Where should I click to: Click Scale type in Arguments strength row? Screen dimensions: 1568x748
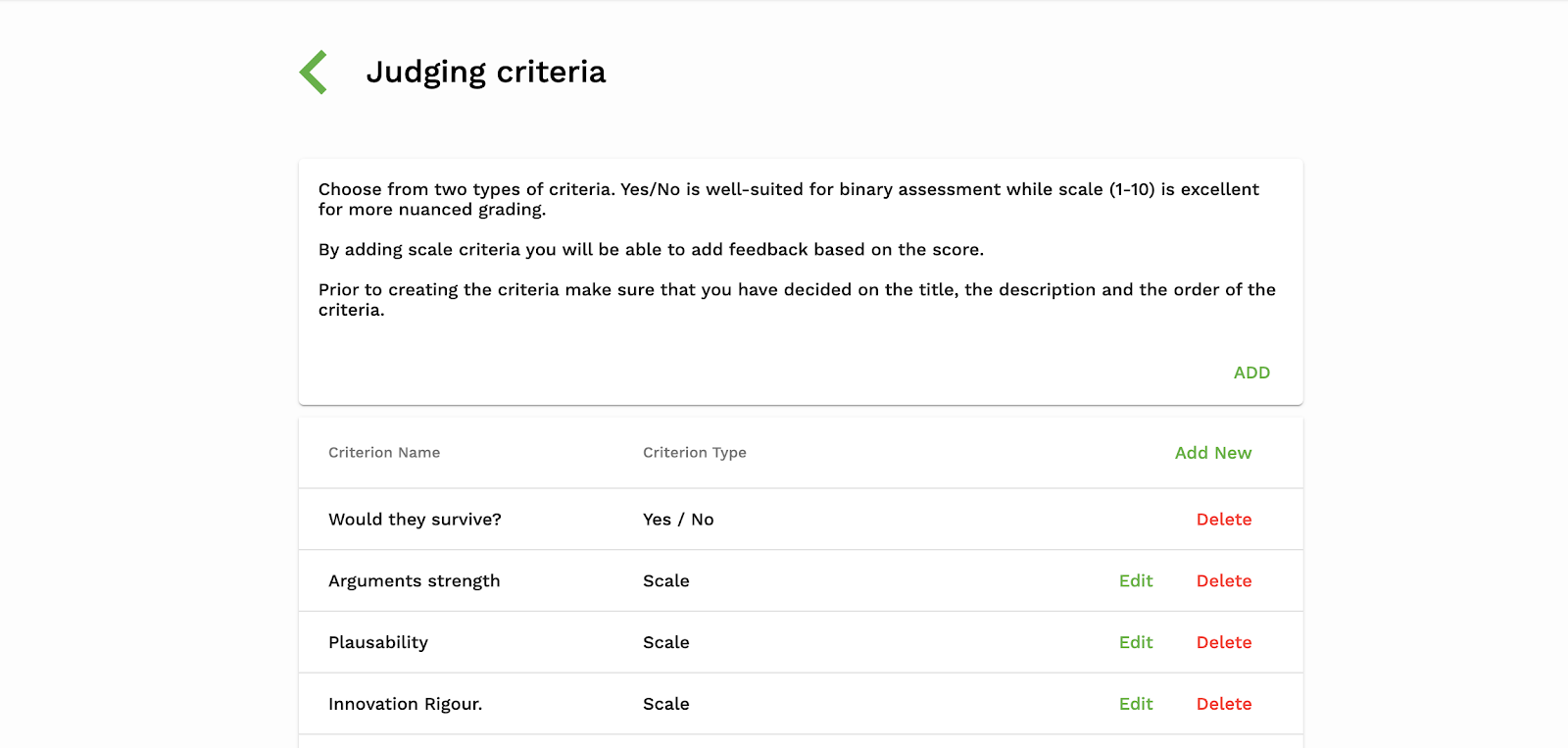(x=666, y=581)
